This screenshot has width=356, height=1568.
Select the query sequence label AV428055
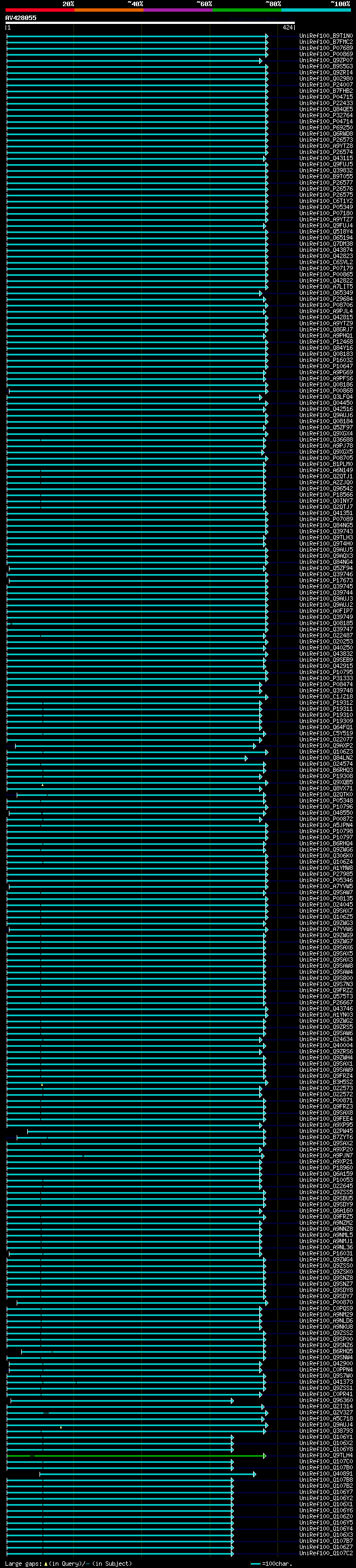click(x=21, y=18)
